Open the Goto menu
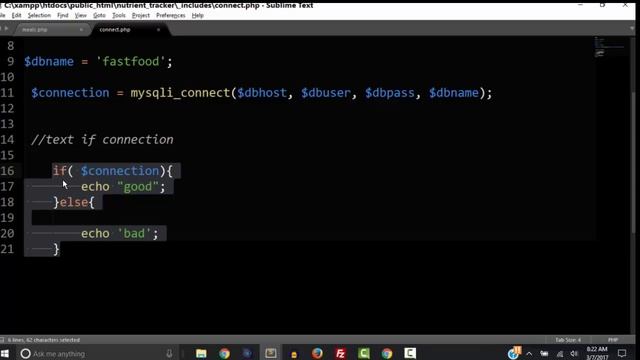Screen dimensions: 640x360 pos(99,16)
